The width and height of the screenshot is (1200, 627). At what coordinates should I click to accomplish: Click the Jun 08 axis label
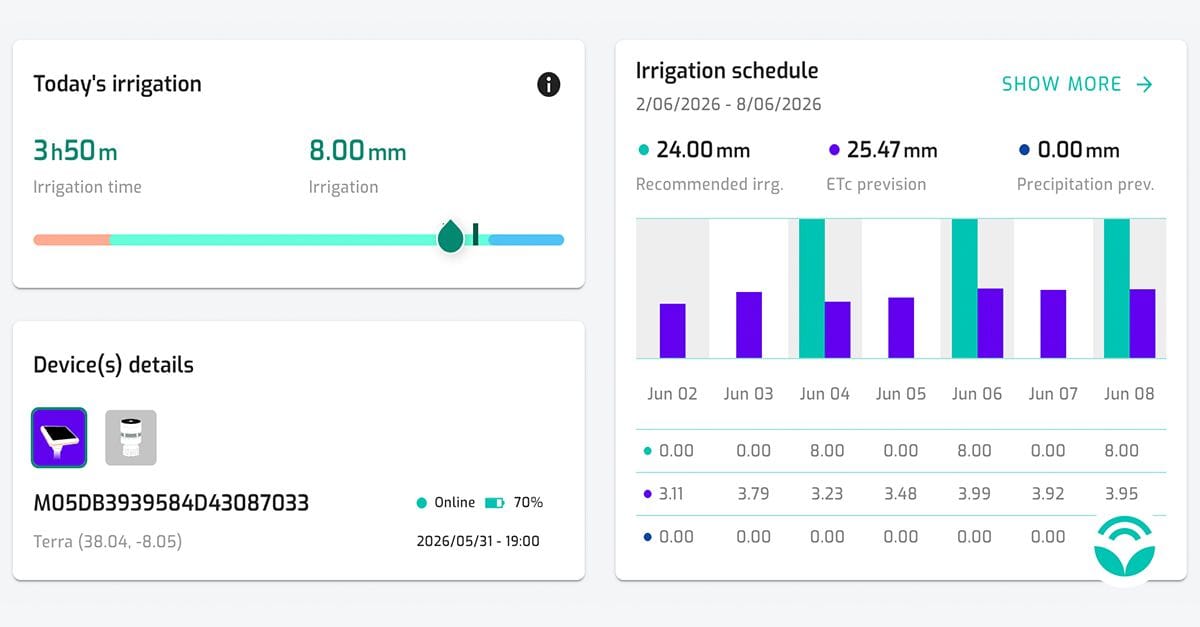(1129, 394)
